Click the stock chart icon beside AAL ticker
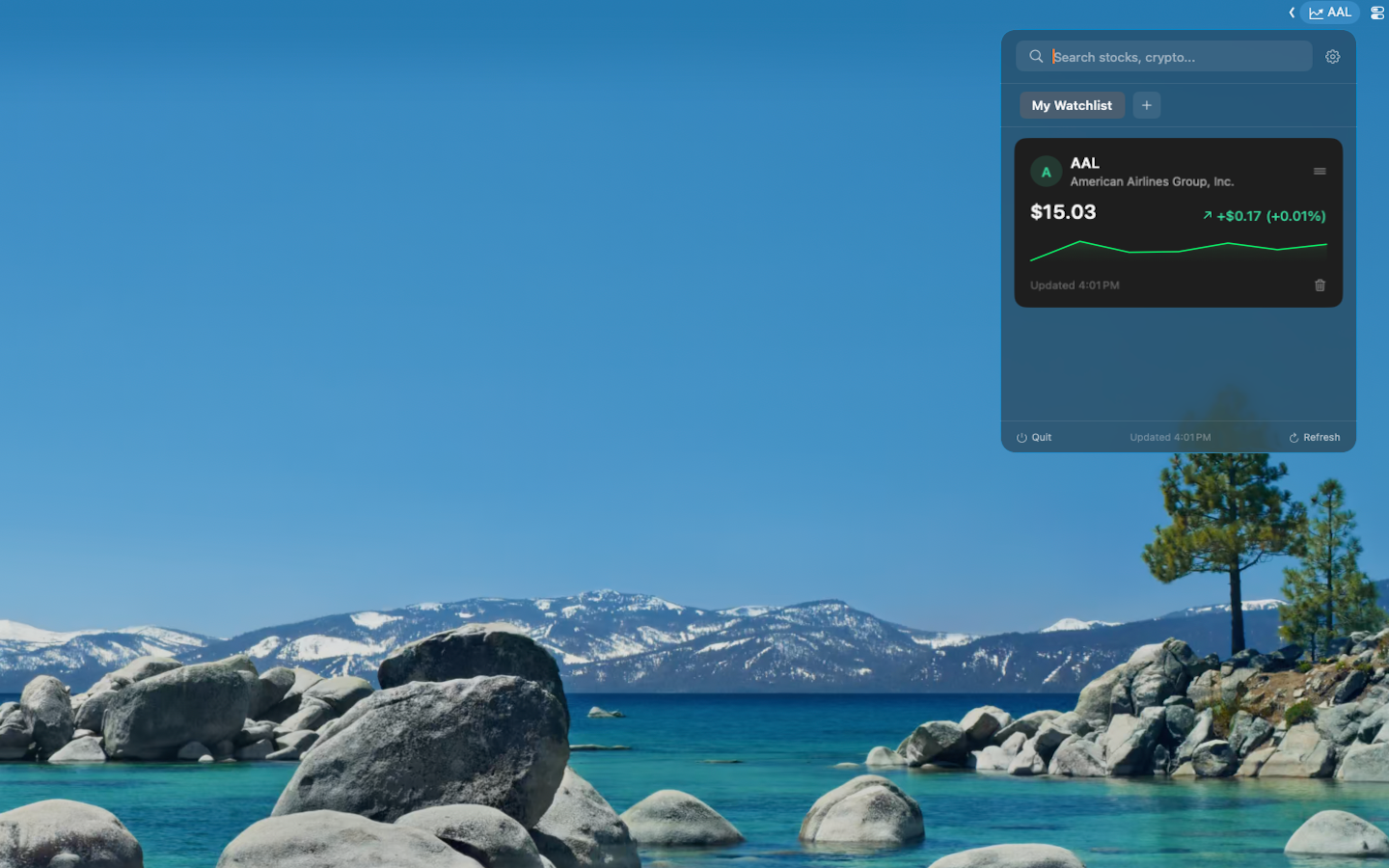The width and height of the screenshot is (1389, 868). pos(1315,13)
